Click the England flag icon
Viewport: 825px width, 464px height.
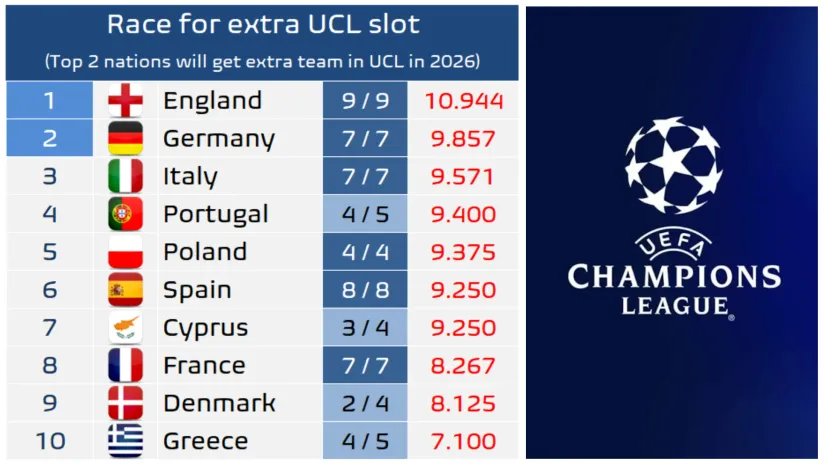click(x=126, y=101)
